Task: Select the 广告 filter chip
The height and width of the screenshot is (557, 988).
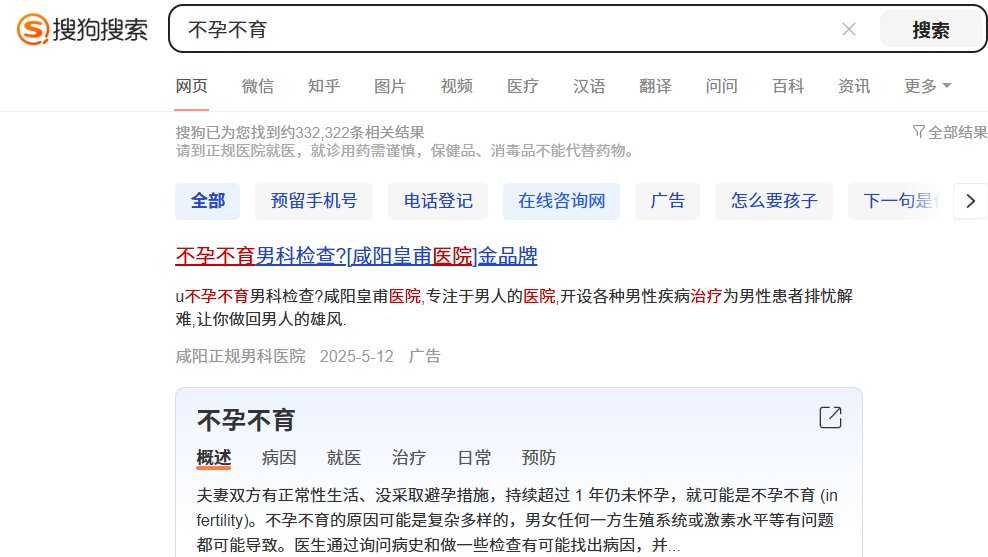Action: (x=667, y=201)
